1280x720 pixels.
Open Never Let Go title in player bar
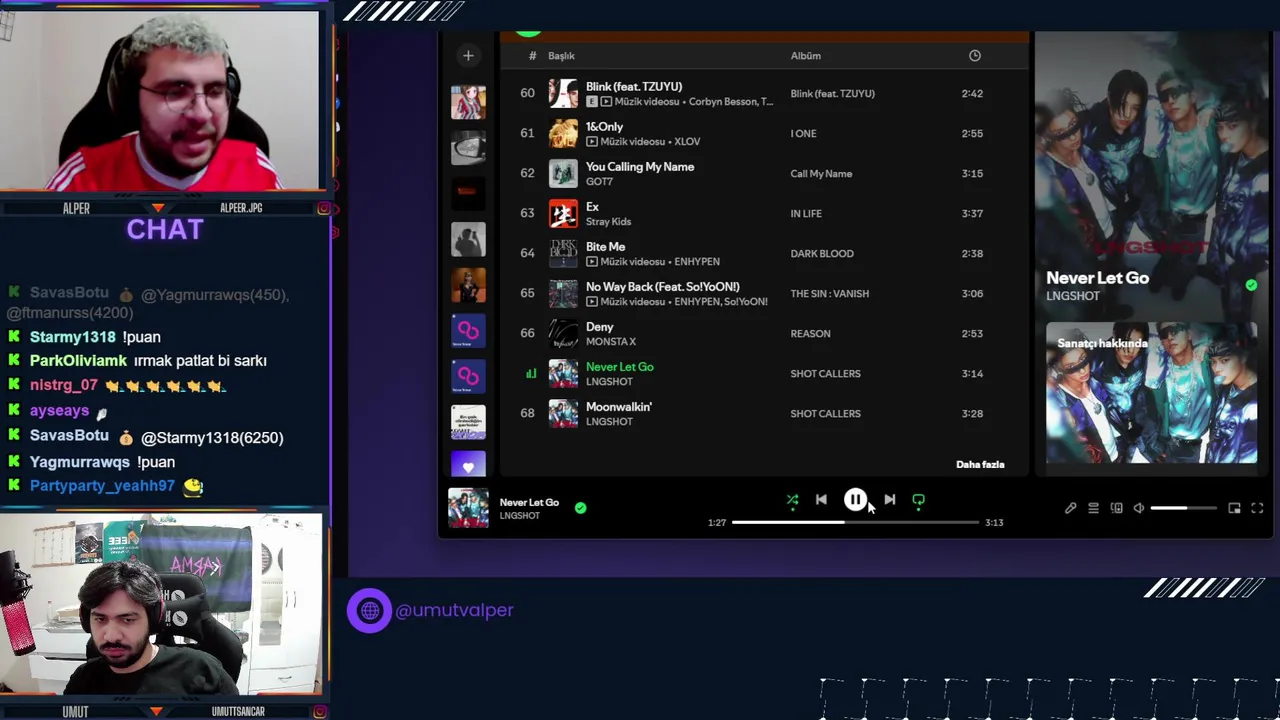(529, 502)
